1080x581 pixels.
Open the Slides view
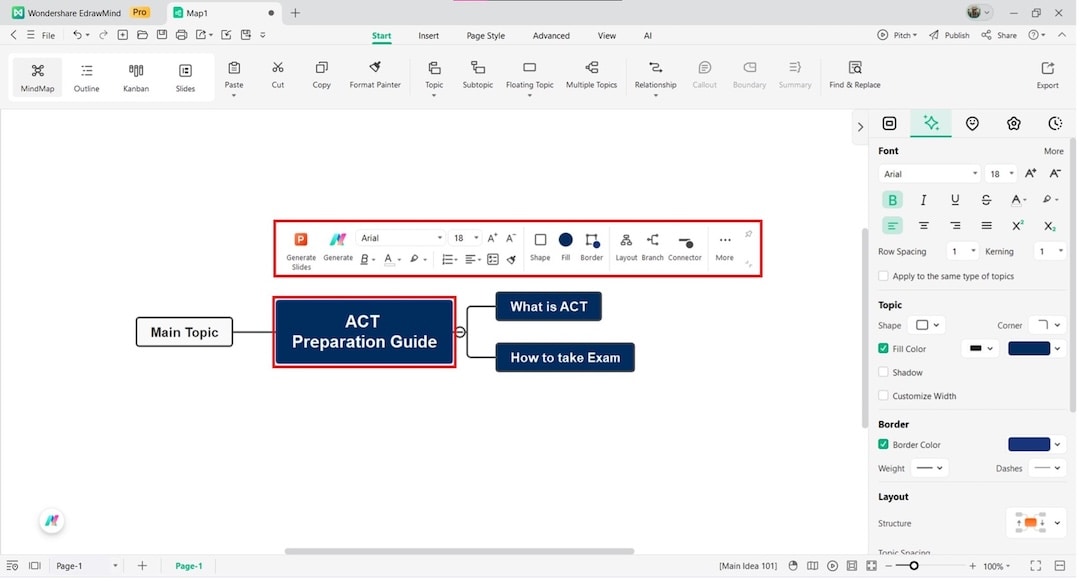(185, 77)
